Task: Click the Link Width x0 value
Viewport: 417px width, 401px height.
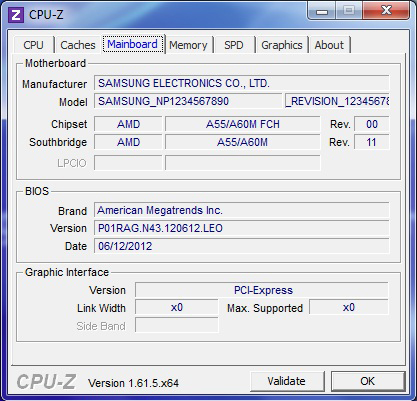Action: coord(177,307)
